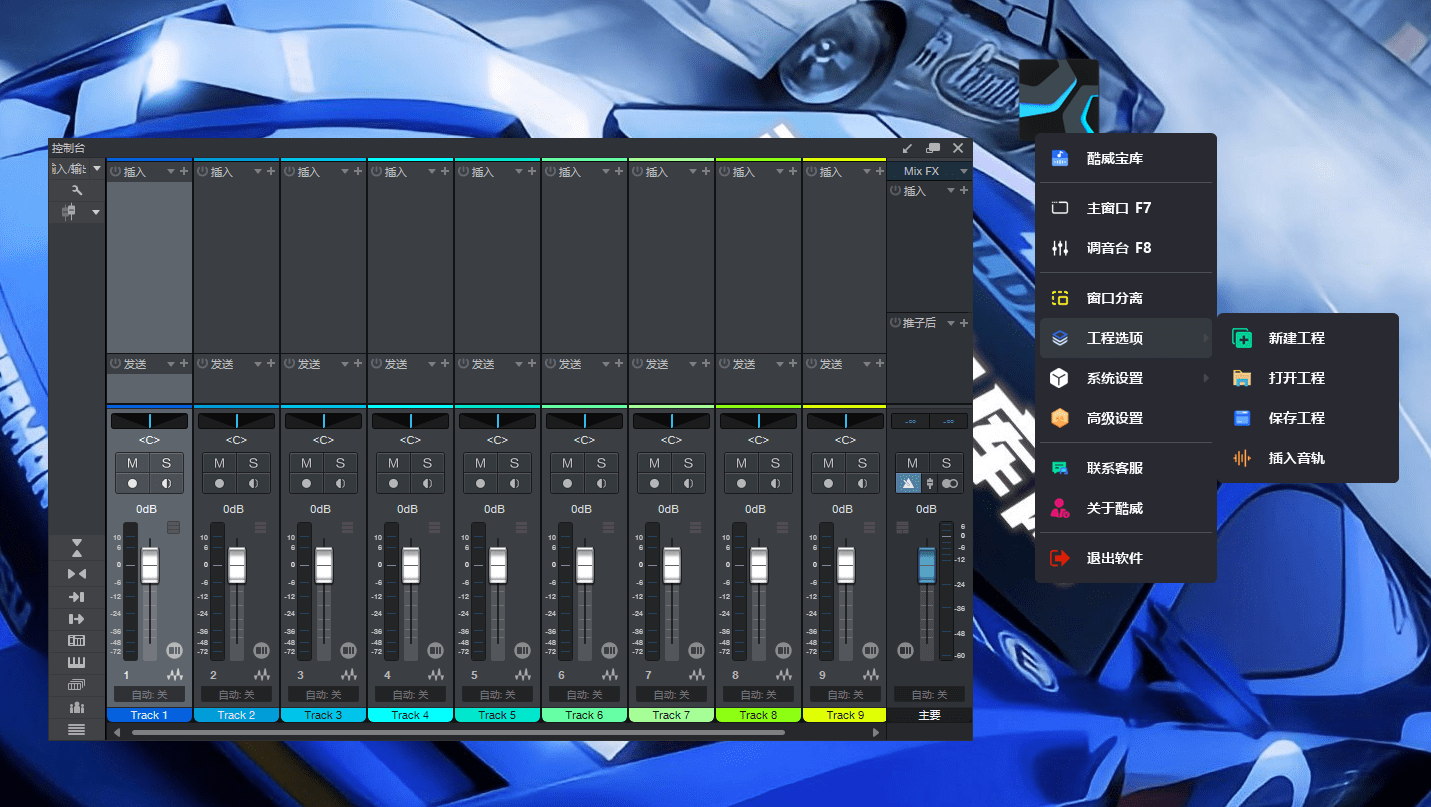Choose 高级设置 menu item
The width and height of the screenshot is (1431, 807).
point(1126,418)
